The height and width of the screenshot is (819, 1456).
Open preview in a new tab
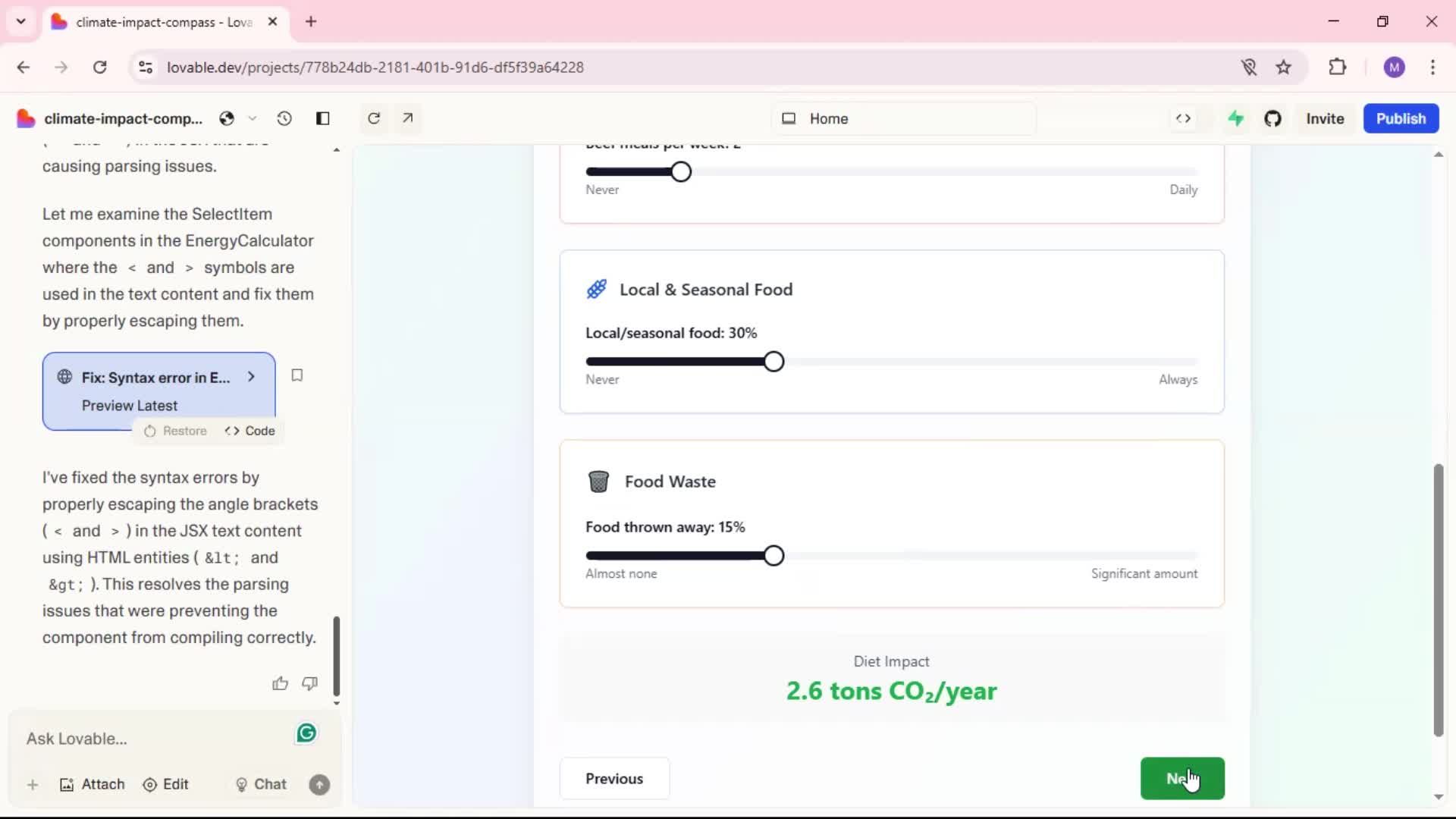click(x=408, y=118)
